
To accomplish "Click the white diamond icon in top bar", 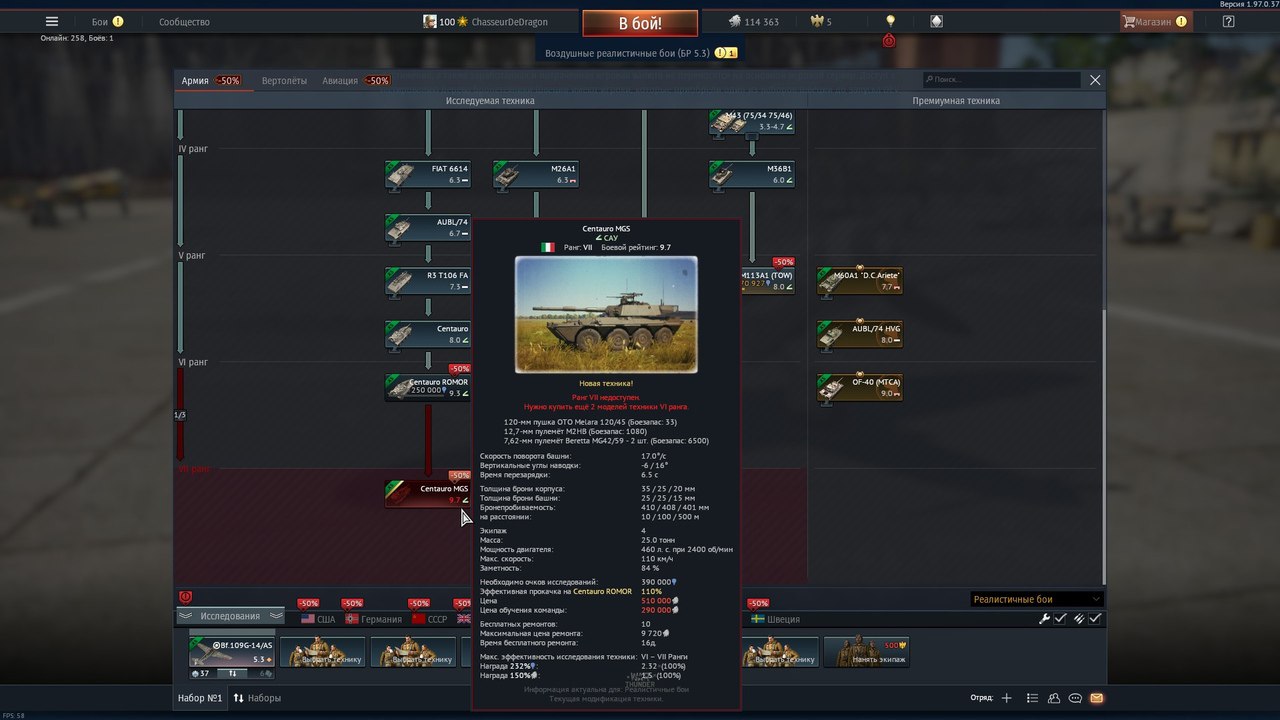I will pos(936,21).
